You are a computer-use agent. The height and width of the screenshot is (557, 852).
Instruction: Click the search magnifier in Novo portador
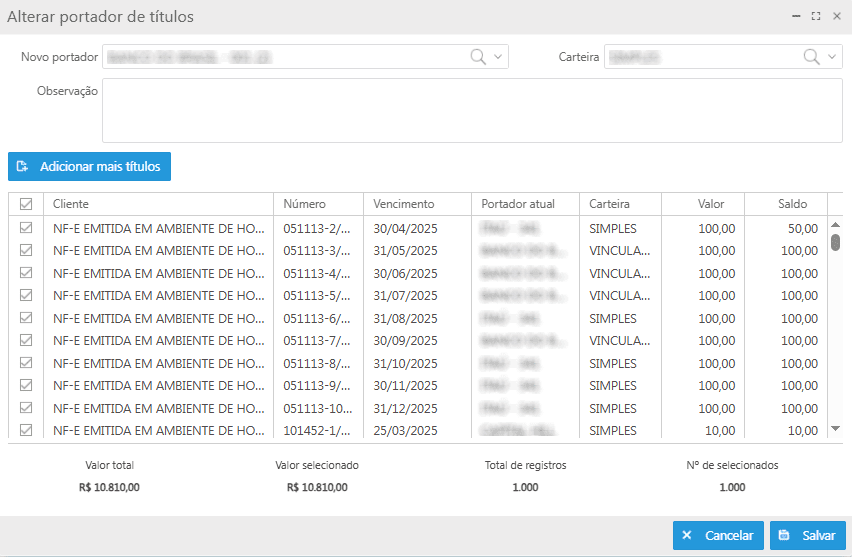[x=478, y=57]
